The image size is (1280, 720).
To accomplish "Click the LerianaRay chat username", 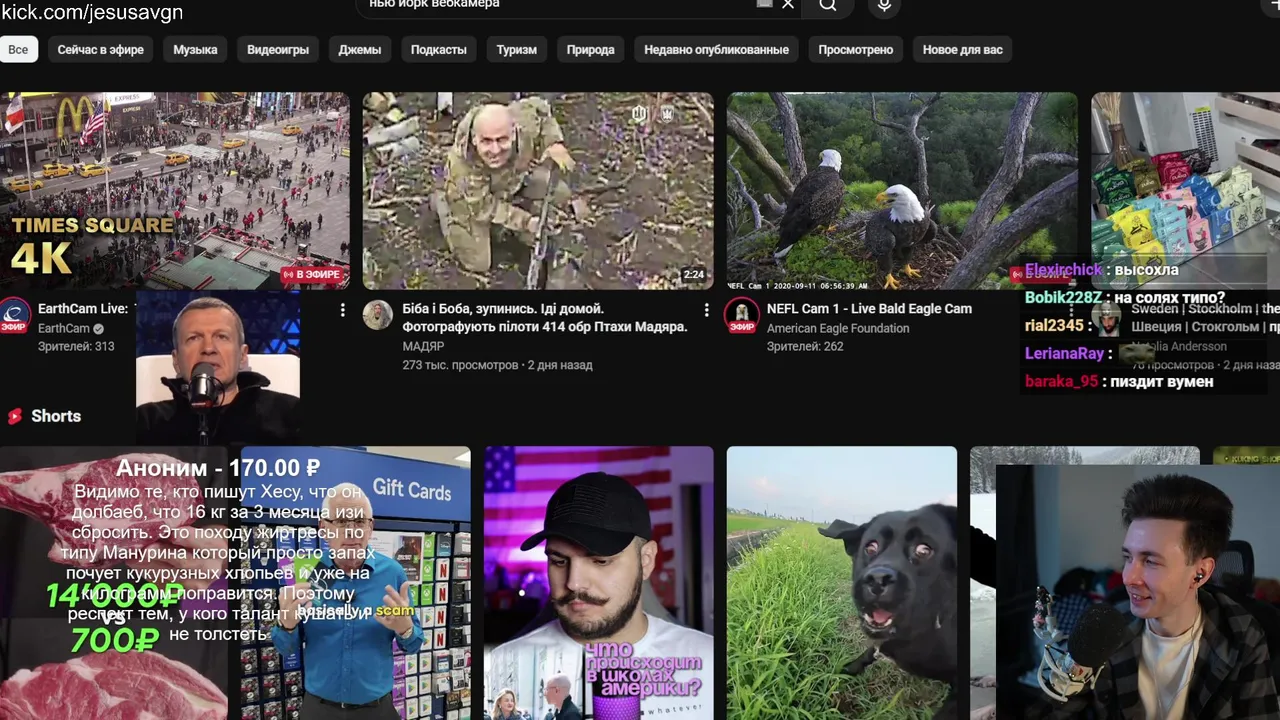I will tap(1064, 354).
